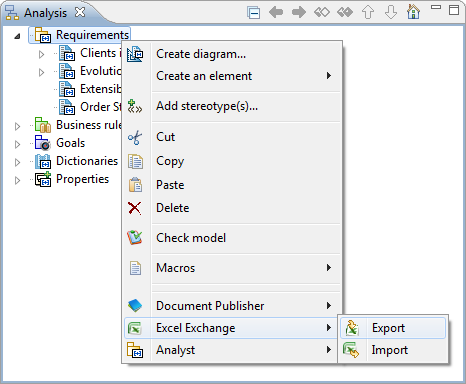Select the Requirements folder in tree
This screenshot has height=384, width=466.
92,35
